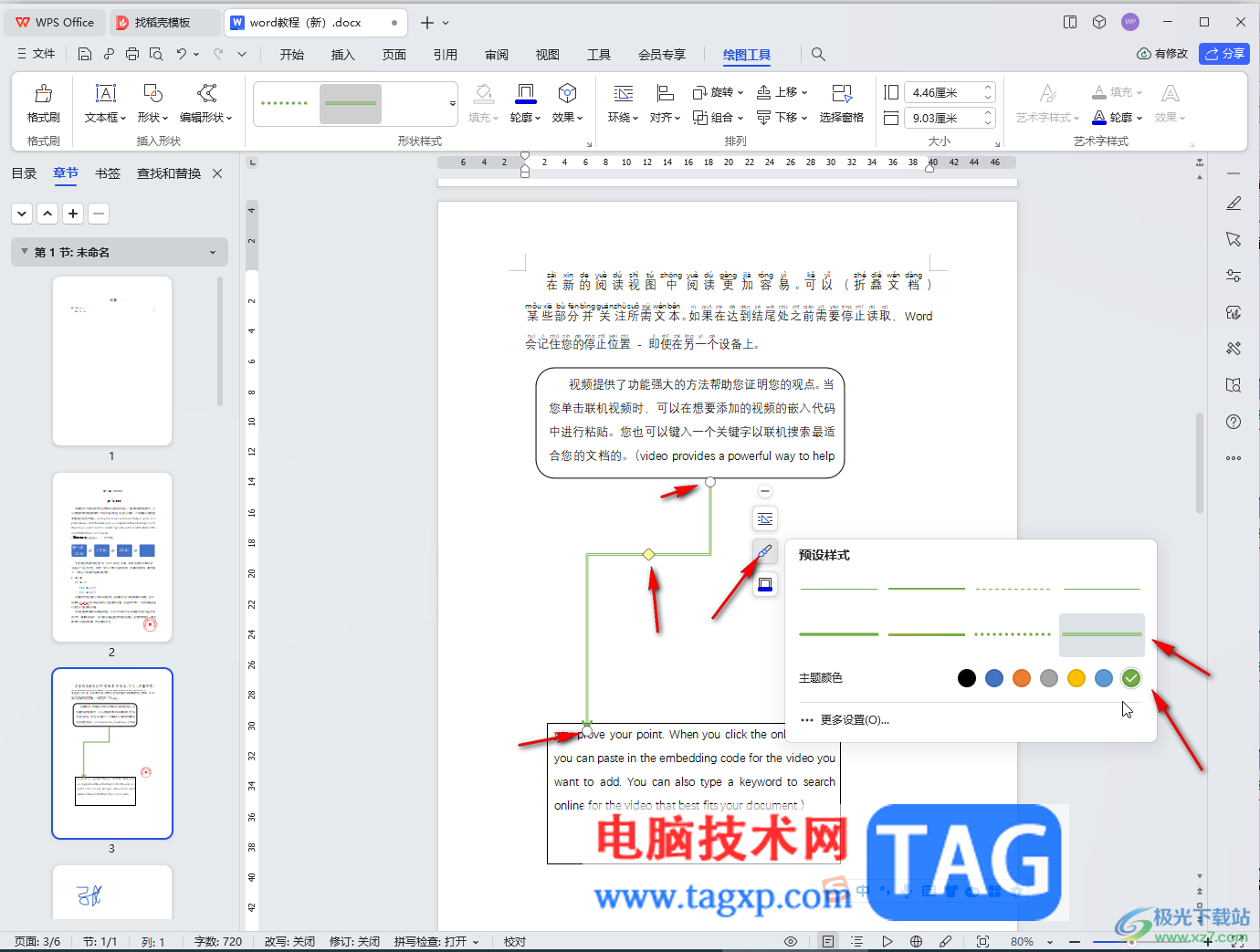Open the Bring Forward (上移) dropdown
The width and height of the screenshot is (1260, 952).
pos(804,92)
